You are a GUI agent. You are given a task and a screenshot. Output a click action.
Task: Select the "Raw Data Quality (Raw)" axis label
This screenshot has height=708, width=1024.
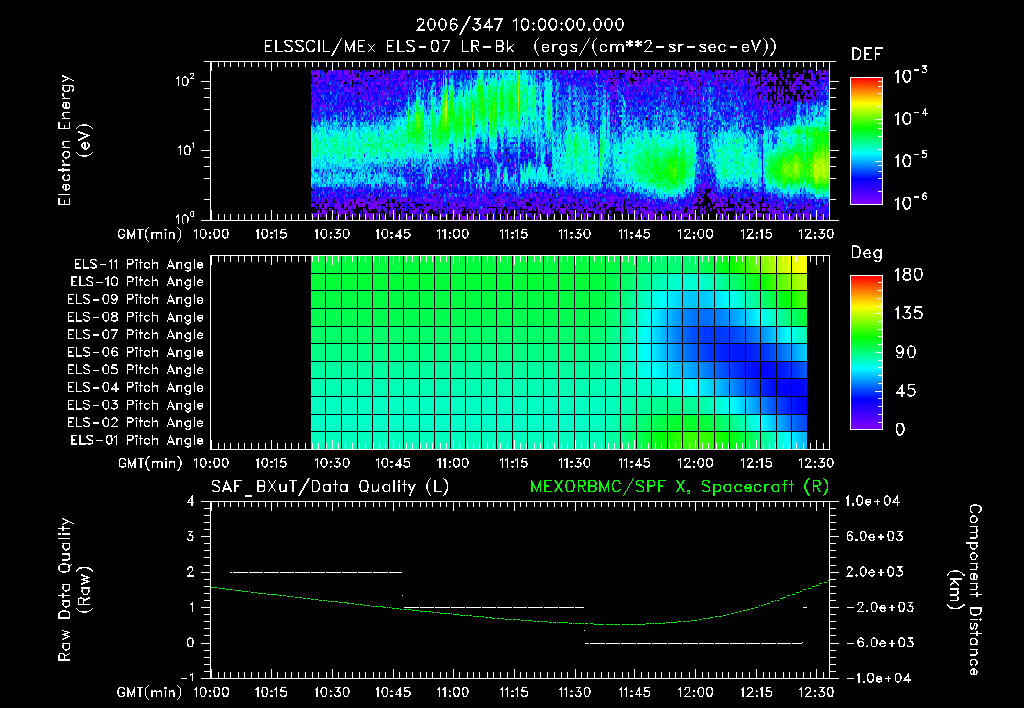[x=74, y=590]
